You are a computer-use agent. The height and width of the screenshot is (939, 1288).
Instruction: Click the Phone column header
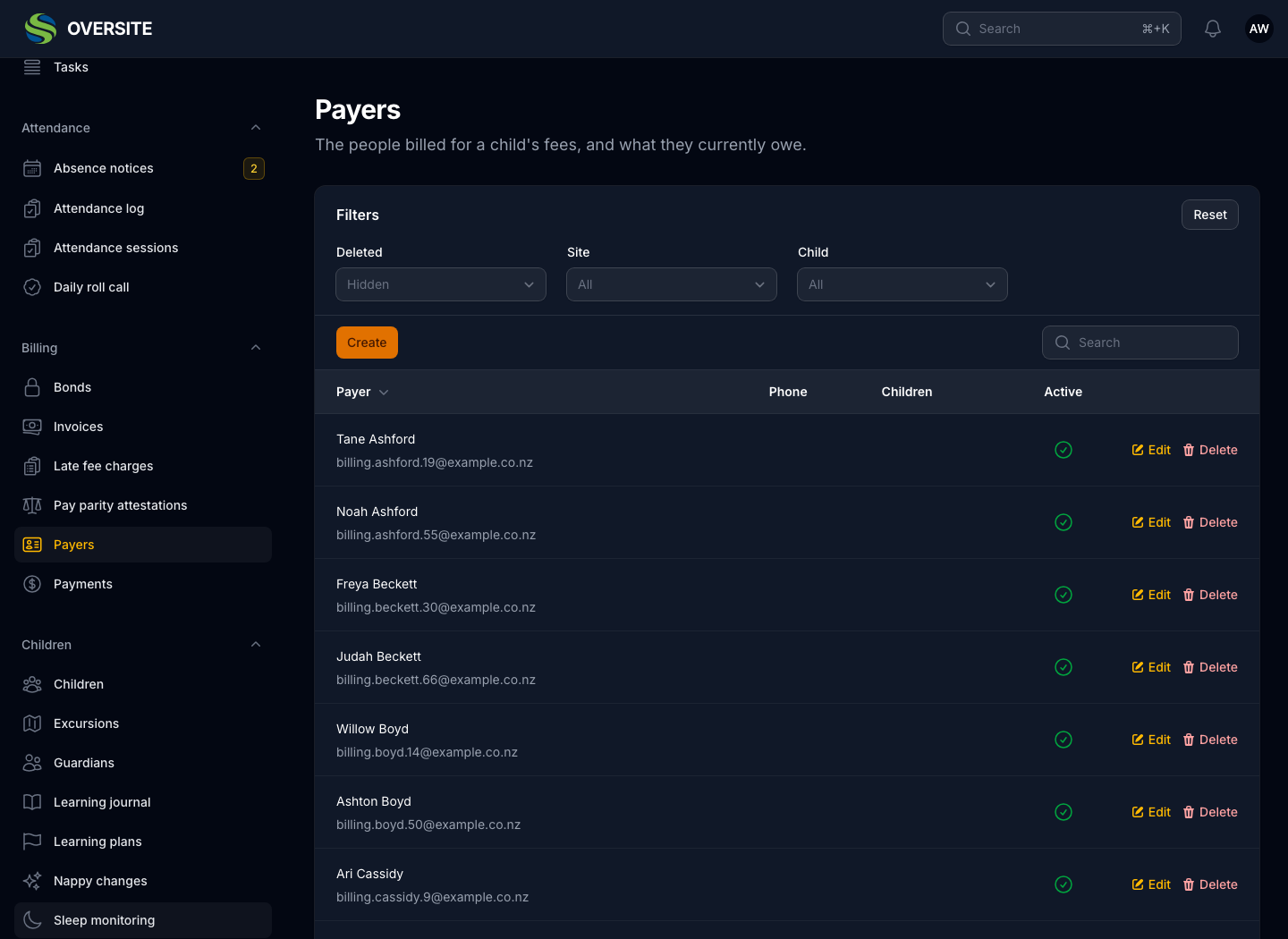coord(788,392)
